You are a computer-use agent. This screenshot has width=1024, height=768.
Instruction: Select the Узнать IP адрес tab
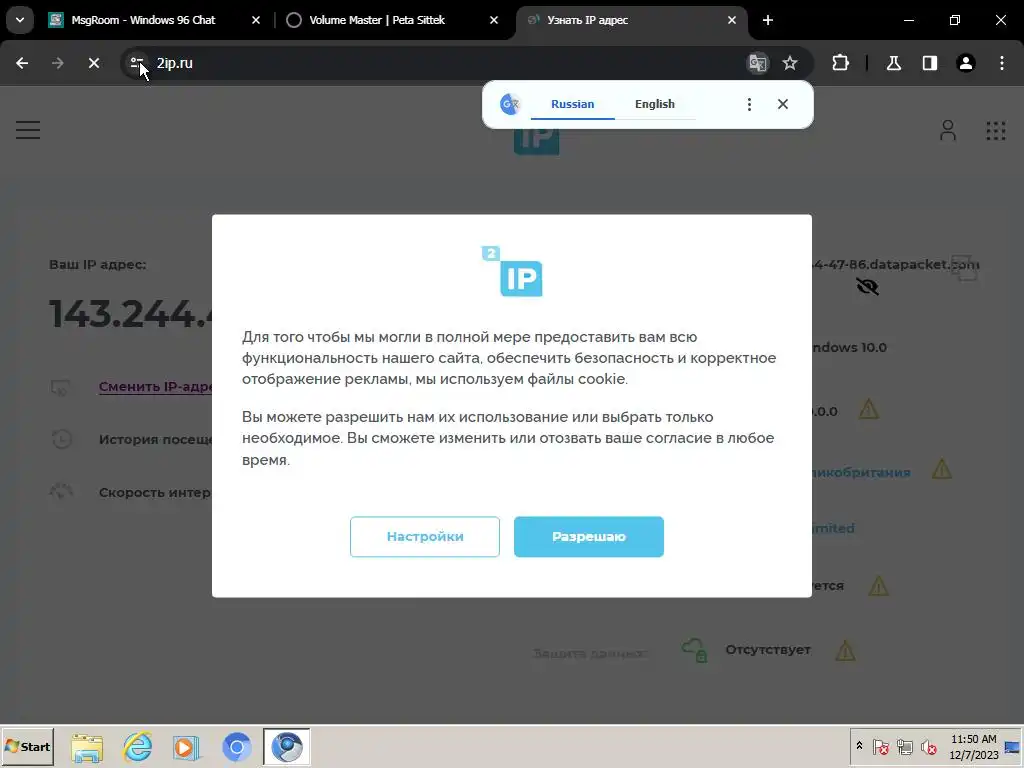coord(588,20)
